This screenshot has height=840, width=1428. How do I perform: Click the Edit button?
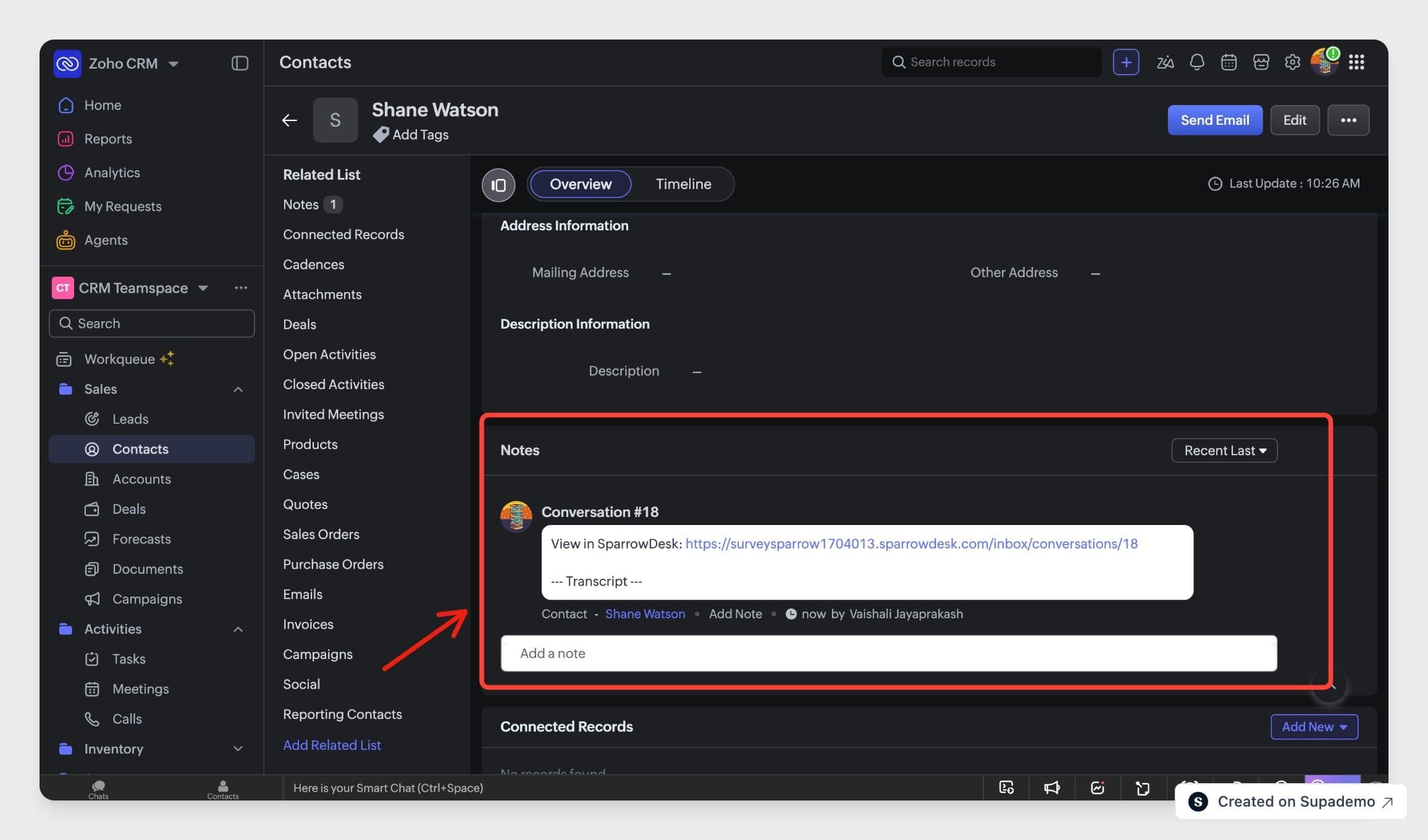pos(1295,120)
